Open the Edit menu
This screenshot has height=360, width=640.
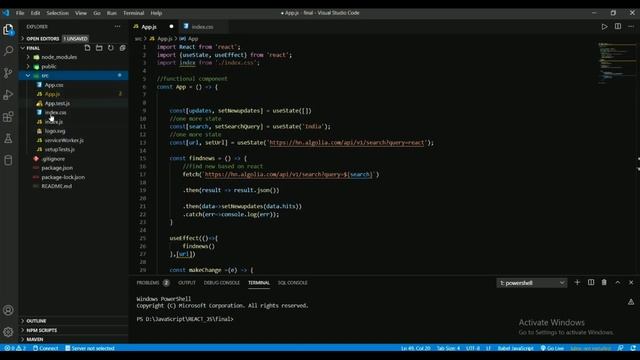[x=36, y=13]
